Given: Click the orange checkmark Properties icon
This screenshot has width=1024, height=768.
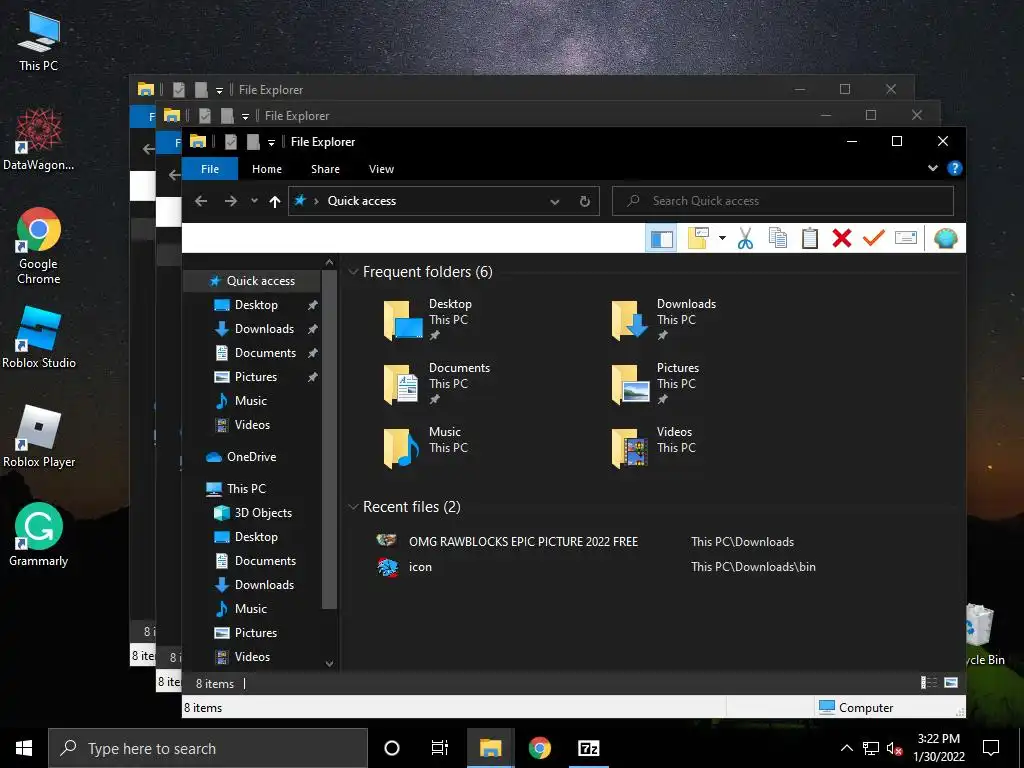Looking at the screenshot, I should 874,238.
